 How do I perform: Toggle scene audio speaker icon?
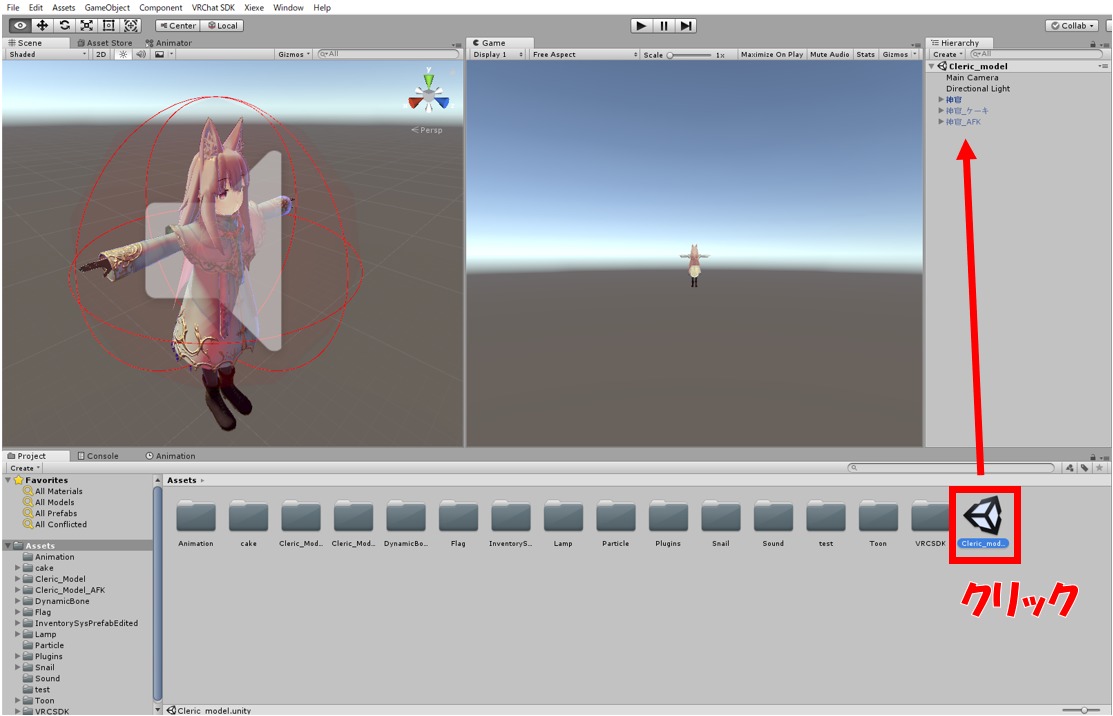[x=141, y=54]
